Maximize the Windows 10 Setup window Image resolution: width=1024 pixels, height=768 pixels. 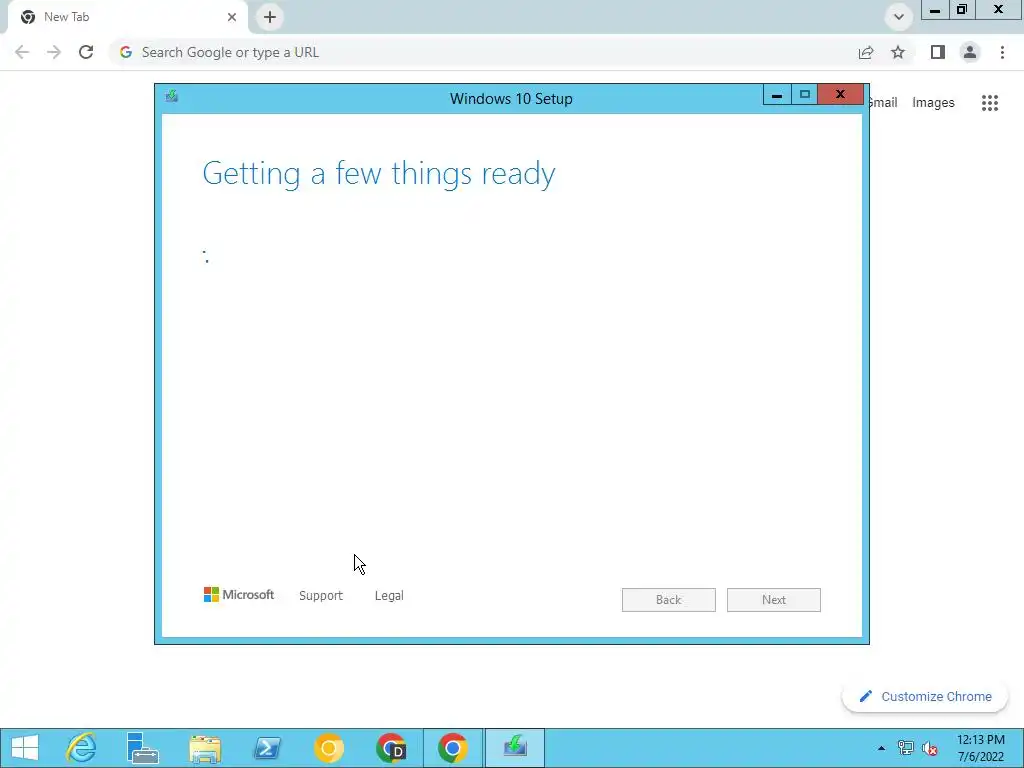pos(805,95)
